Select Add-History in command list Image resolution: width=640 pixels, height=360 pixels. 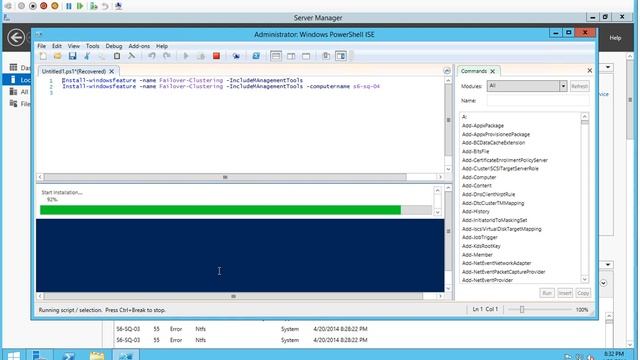point(476,211)
